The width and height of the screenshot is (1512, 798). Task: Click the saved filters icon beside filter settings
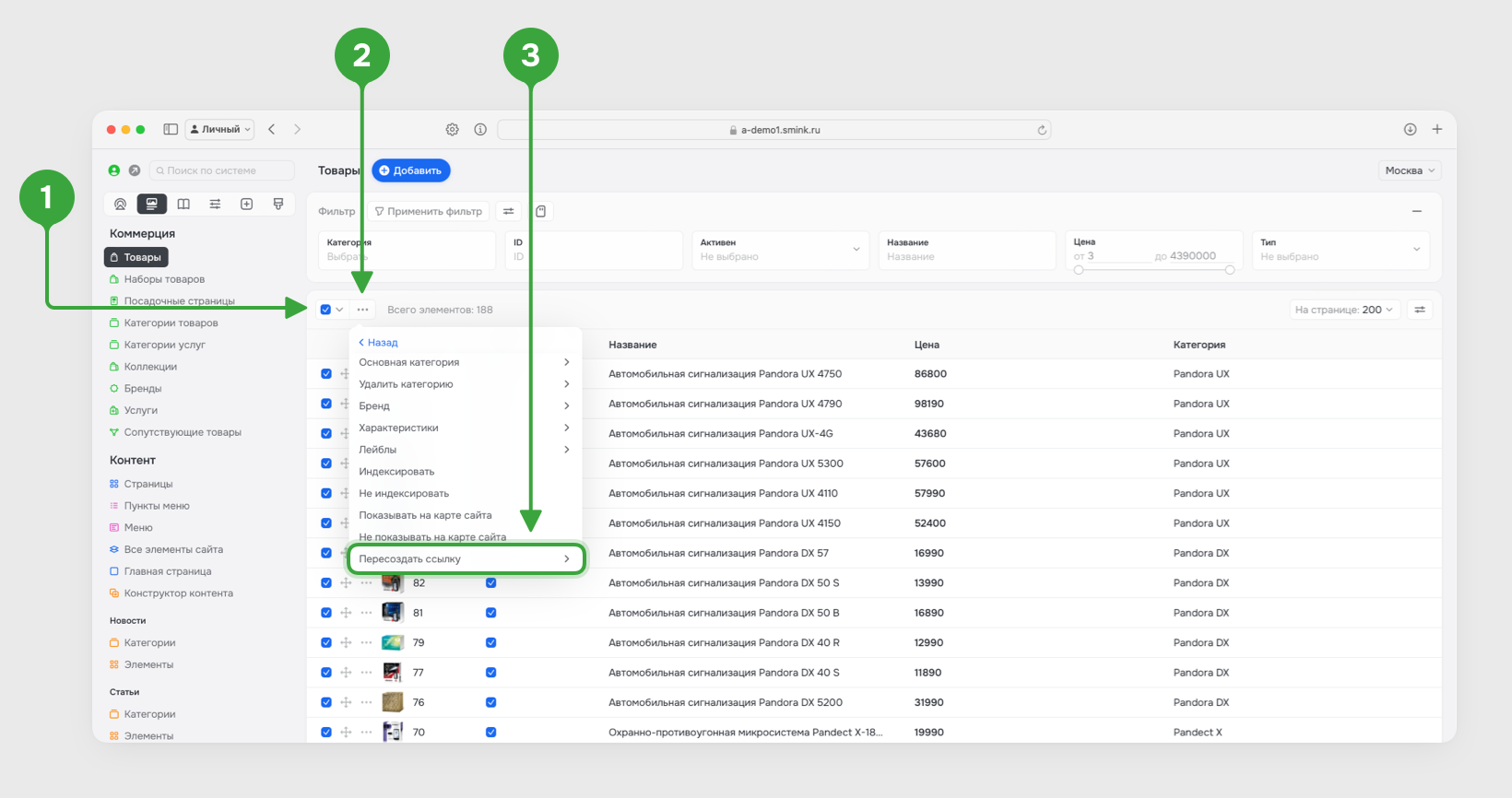tap(541, 211)
